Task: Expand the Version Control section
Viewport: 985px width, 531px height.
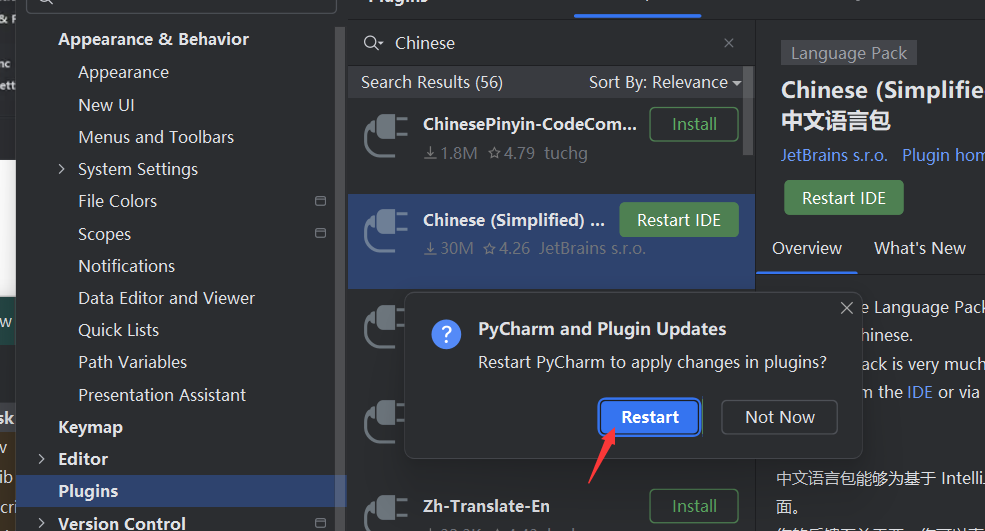Action: tap(41, 523)
